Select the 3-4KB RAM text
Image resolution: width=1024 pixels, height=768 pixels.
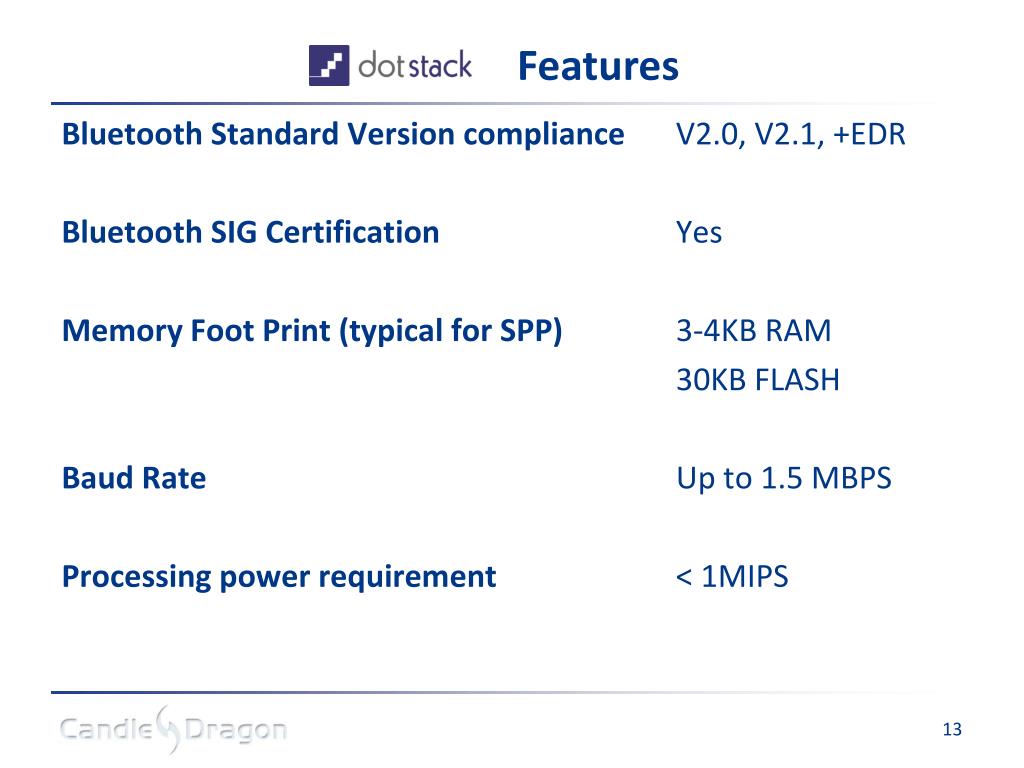pyautogui.click(x=754, y=330)
